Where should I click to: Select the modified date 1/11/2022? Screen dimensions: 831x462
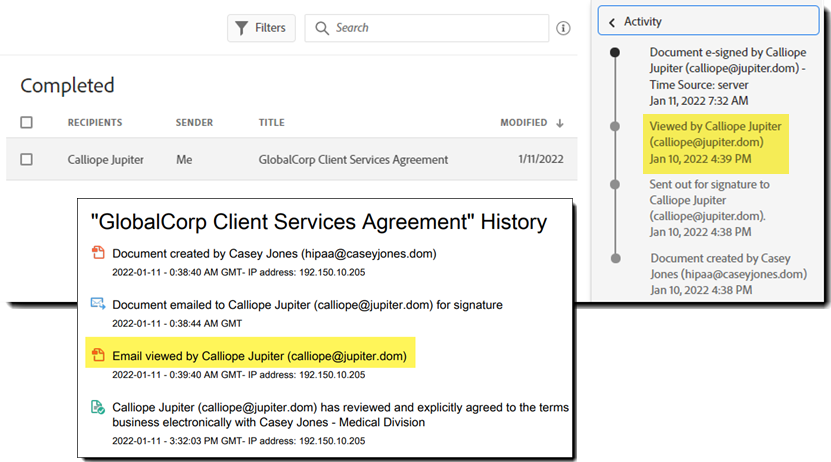click(x=541, y=159)
